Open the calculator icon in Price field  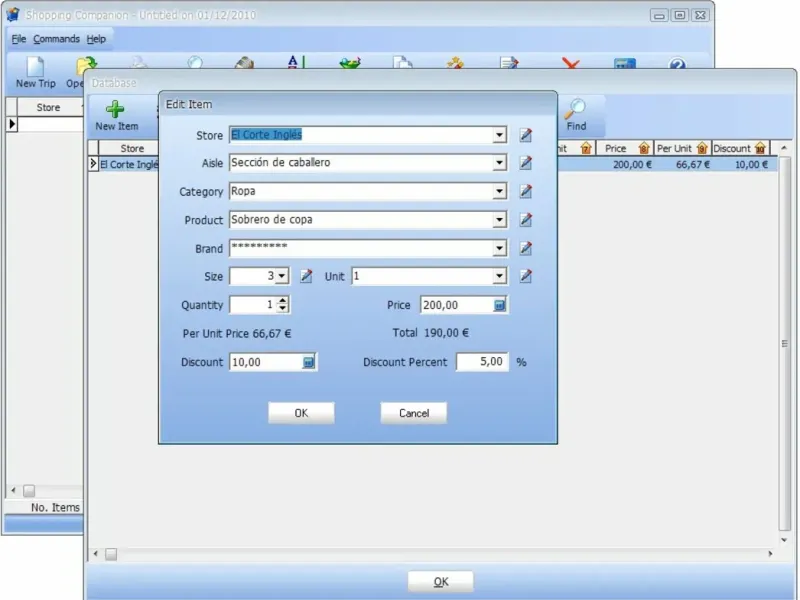tap(499, 305)
